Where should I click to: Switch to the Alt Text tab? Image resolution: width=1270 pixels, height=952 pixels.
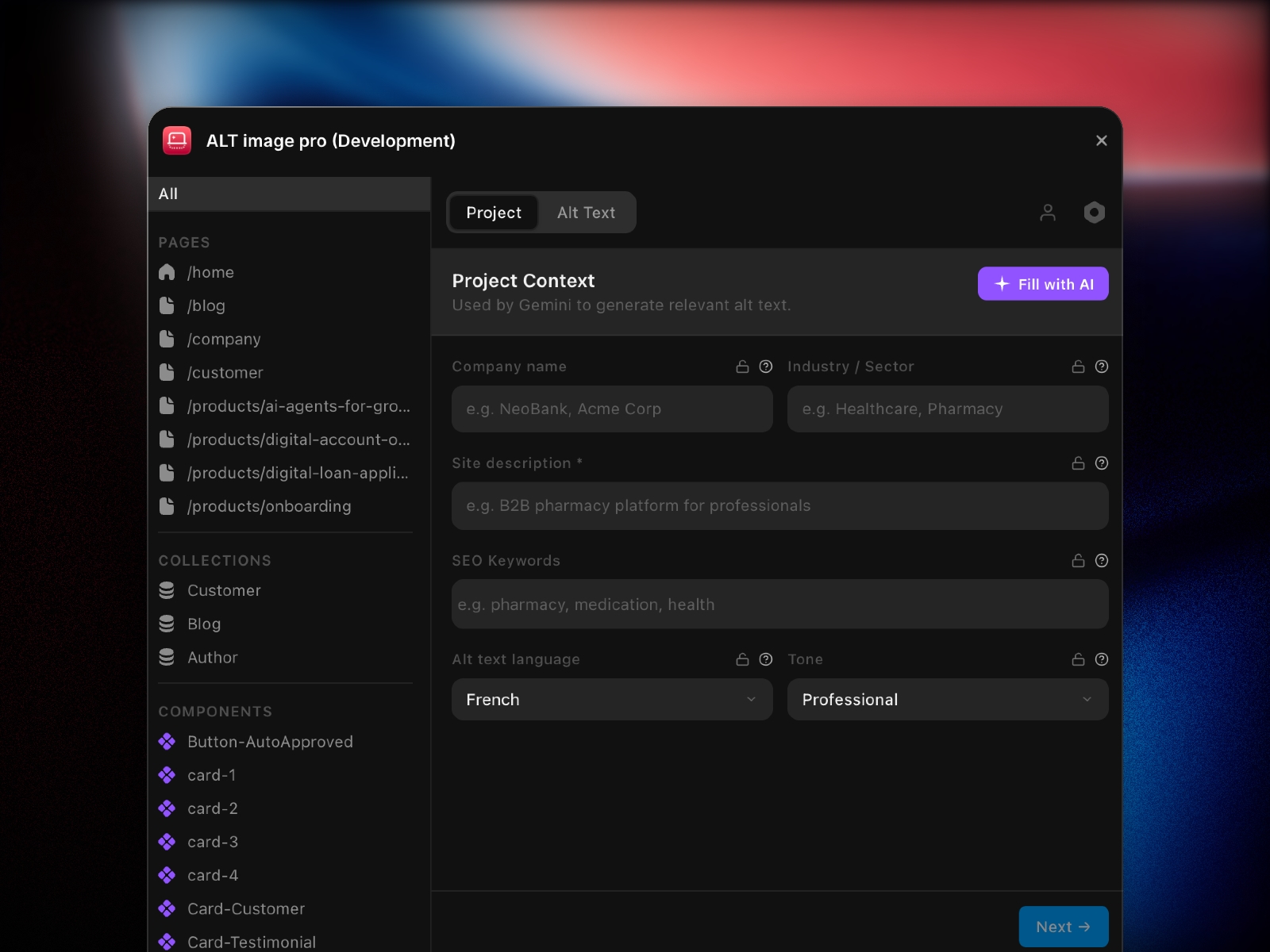coord(586,212)
